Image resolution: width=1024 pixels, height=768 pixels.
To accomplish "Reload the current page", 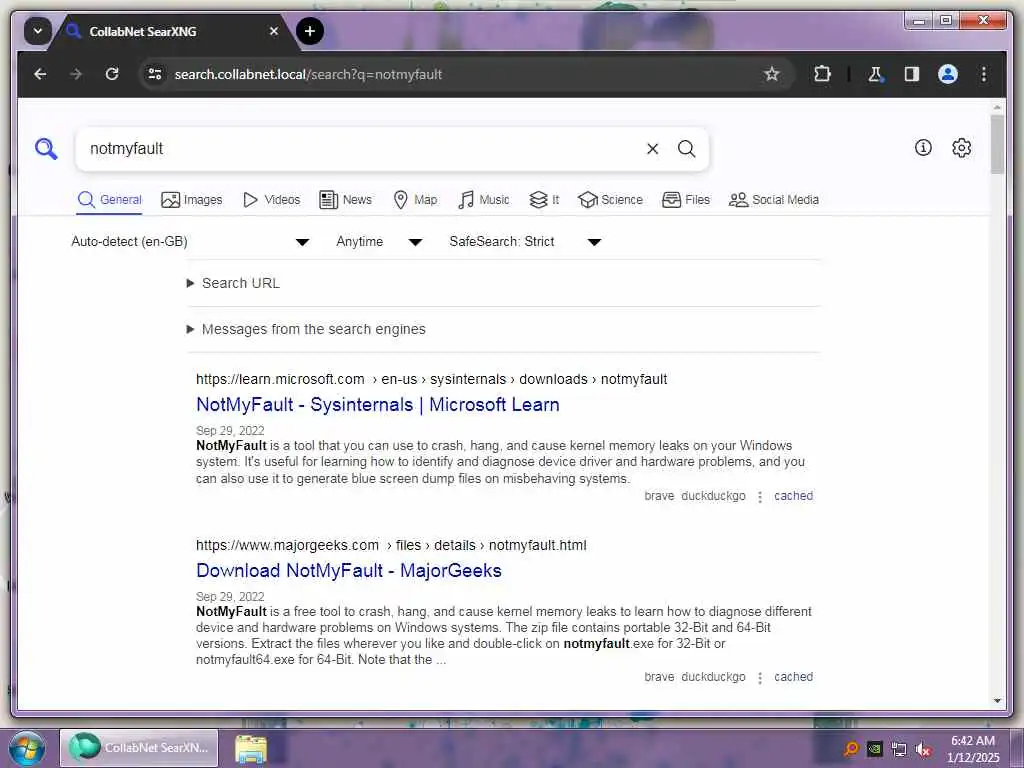I will point(112,74).
